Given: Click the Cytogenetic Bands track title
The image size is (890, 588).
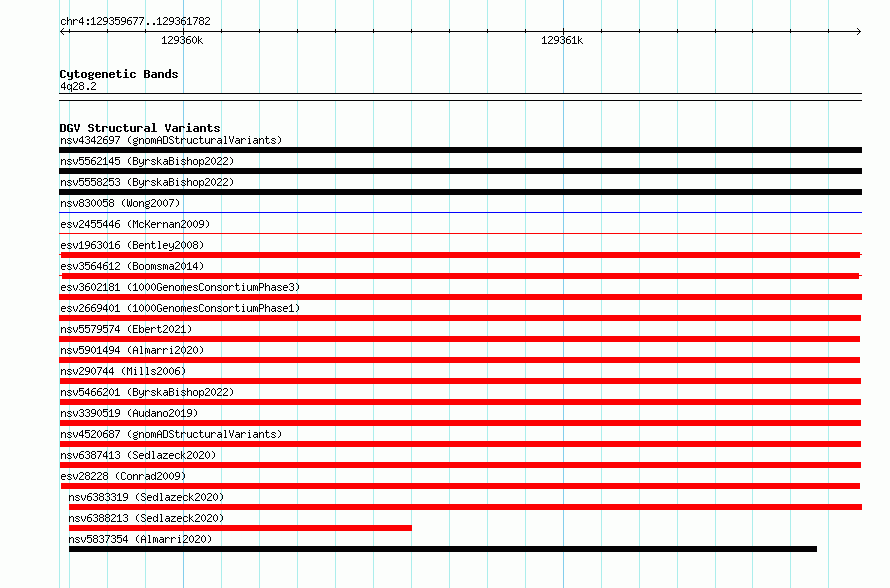Looking at the screenshot, I should pos(119,74).
